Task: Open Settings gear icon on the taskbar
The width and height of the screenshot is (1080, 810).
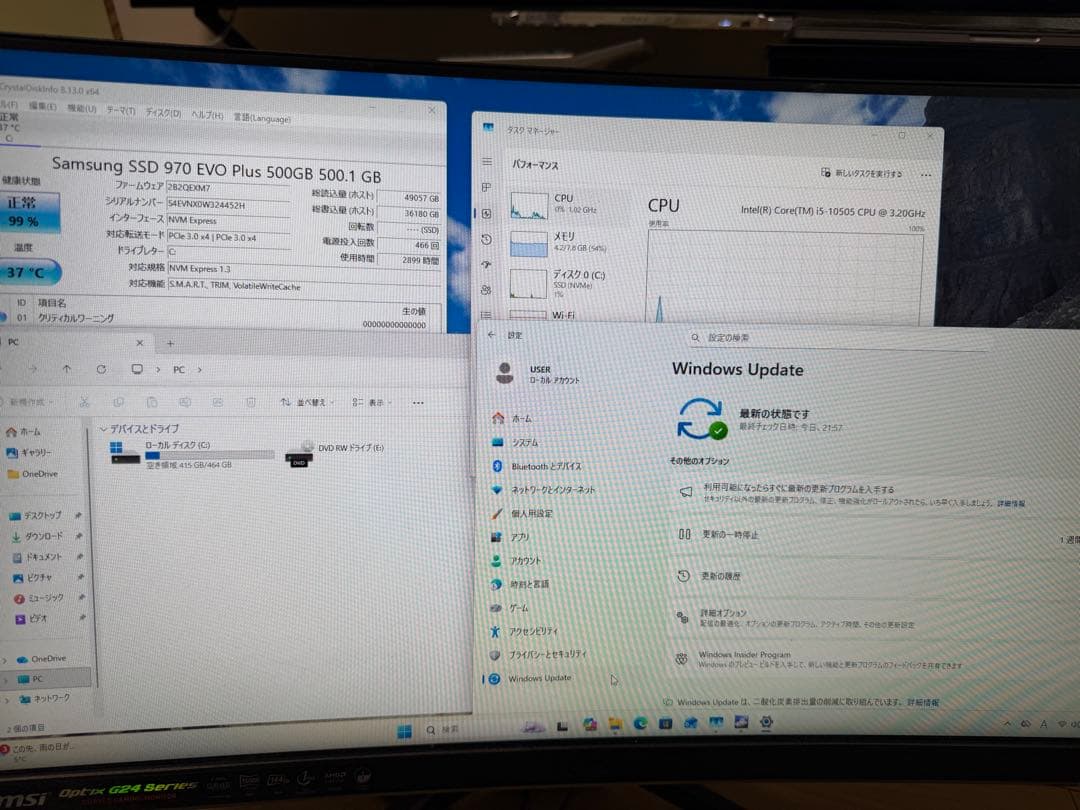Action: coord(766,722)
